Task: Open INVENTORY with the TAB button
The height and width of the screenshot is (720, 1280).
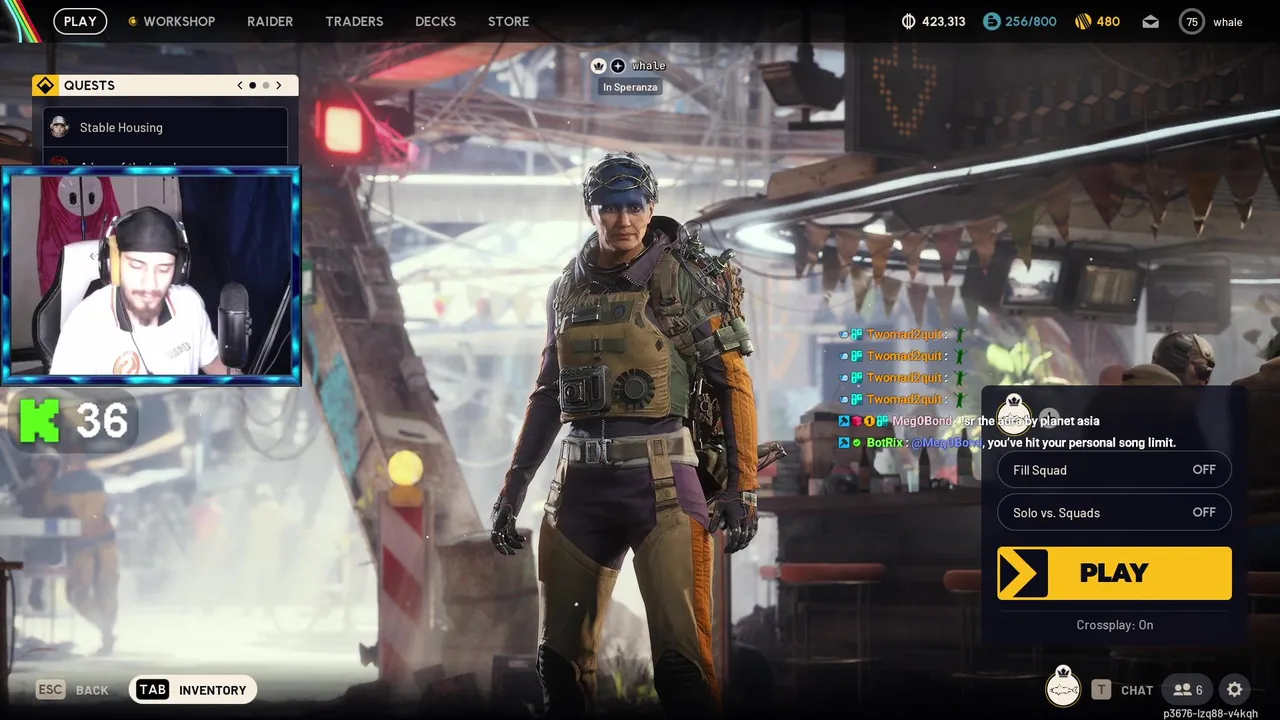Action: [193, 690]
